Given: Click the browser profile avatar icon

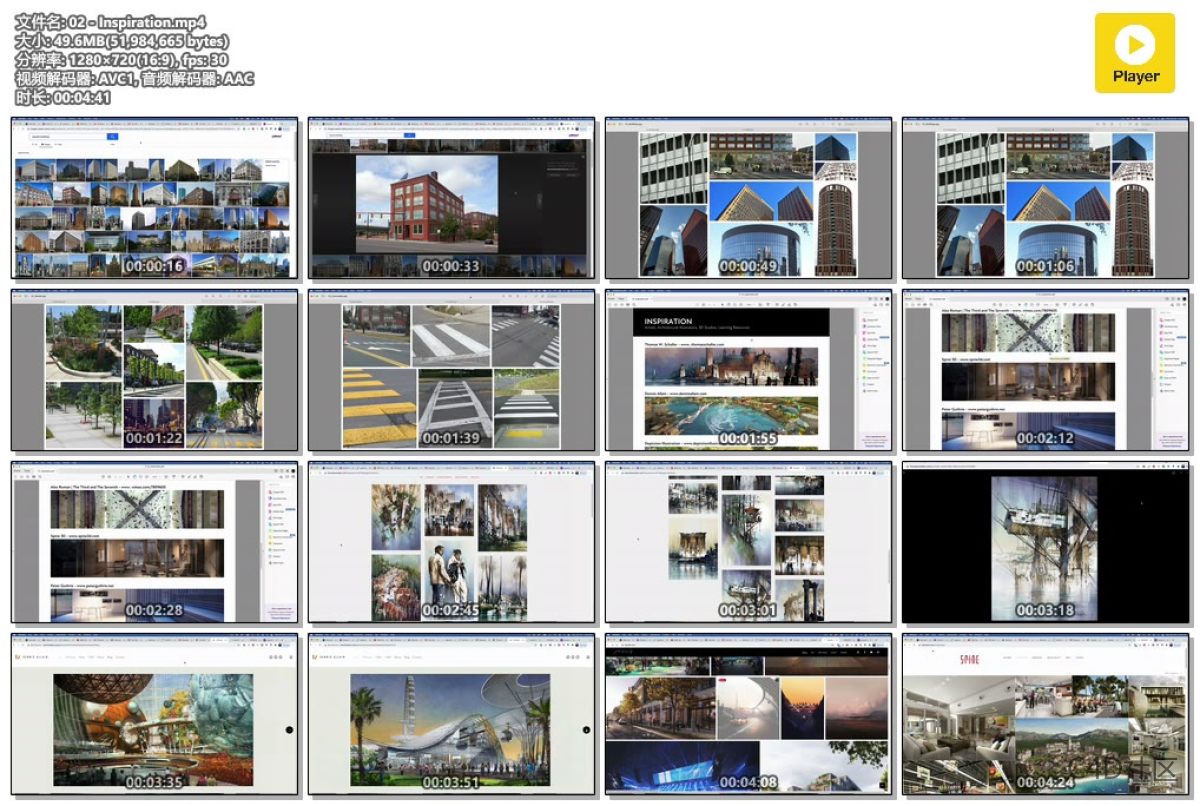Looking at the screenshot, I should point(280,128).
